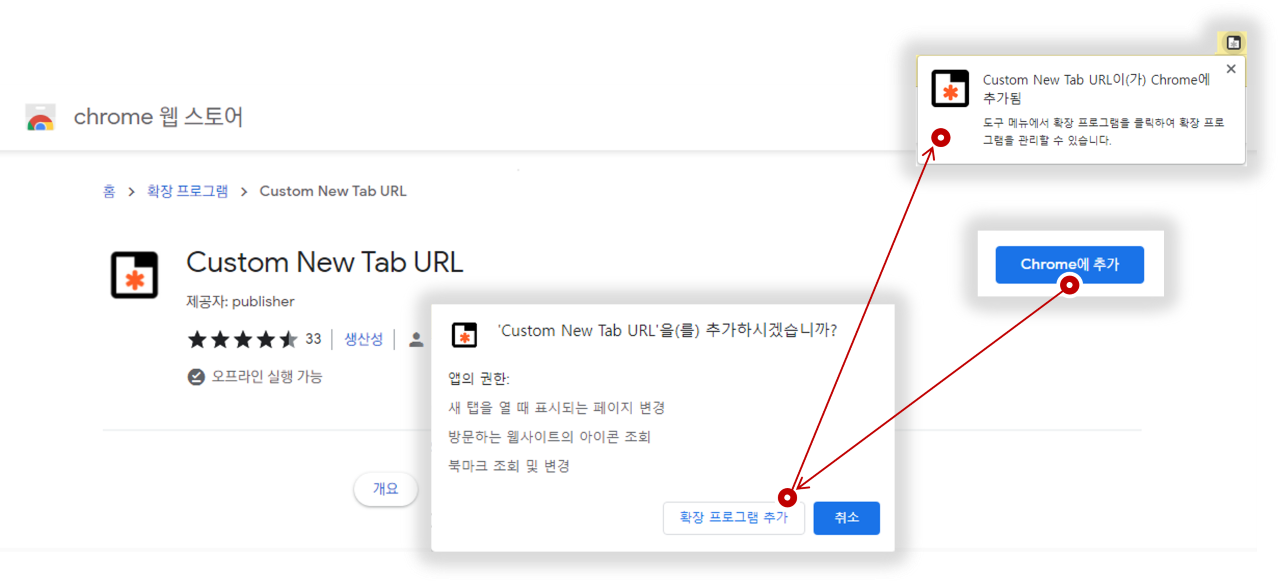Screen dimensions: 1280x583
Task: Click the Custom New Tab URL icon in the notification popup
Action: 950,88
